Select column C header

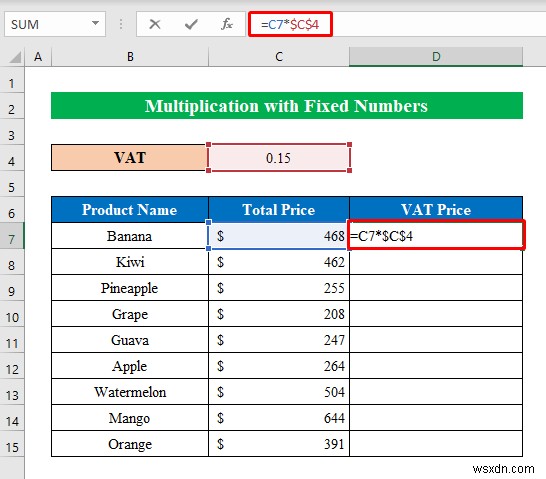pyautogui.click(x=279, y=57)
